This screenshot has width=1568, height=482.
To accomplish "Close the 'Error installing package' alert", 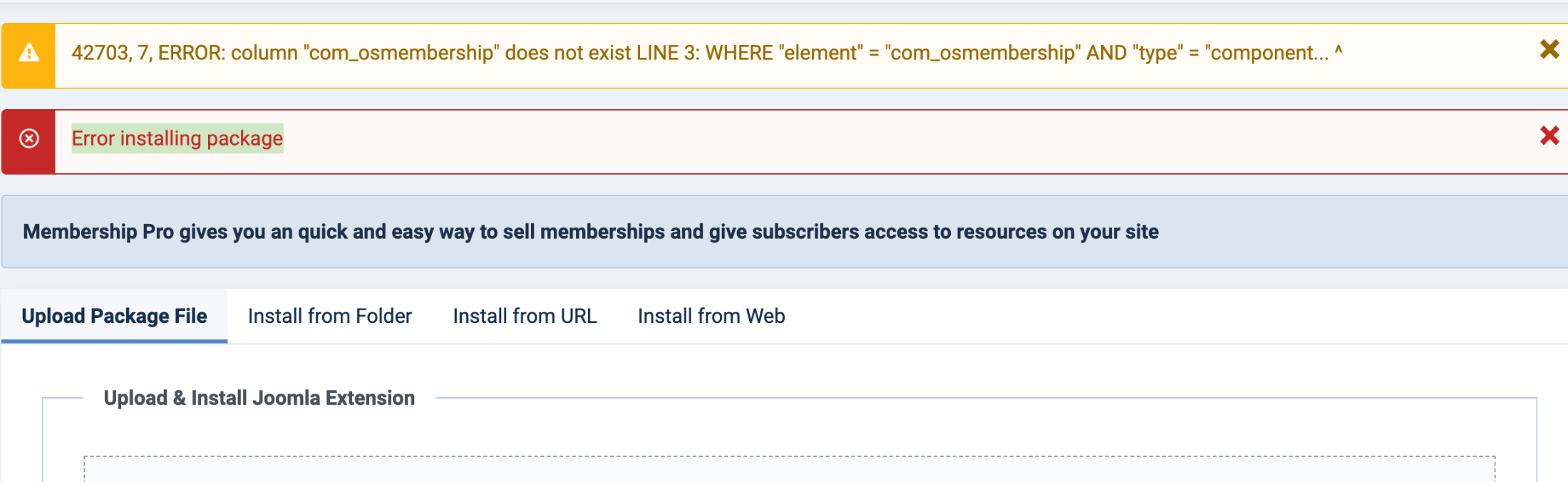I will click(x=1549, y=135).
